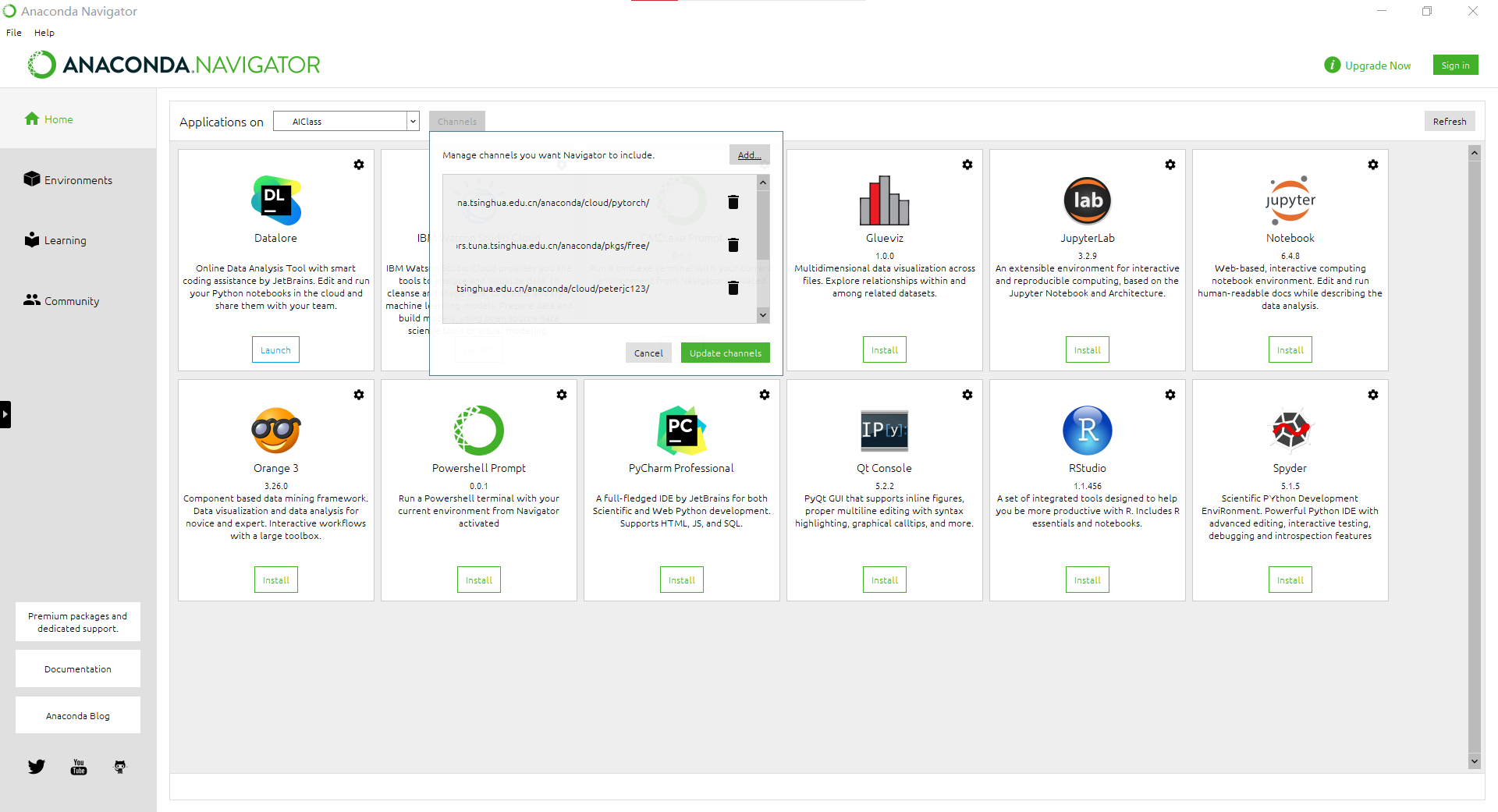Click the Jupyter Notebook logo
This screenshot has height=812, width=1498.
click(x=1290, y=200)
